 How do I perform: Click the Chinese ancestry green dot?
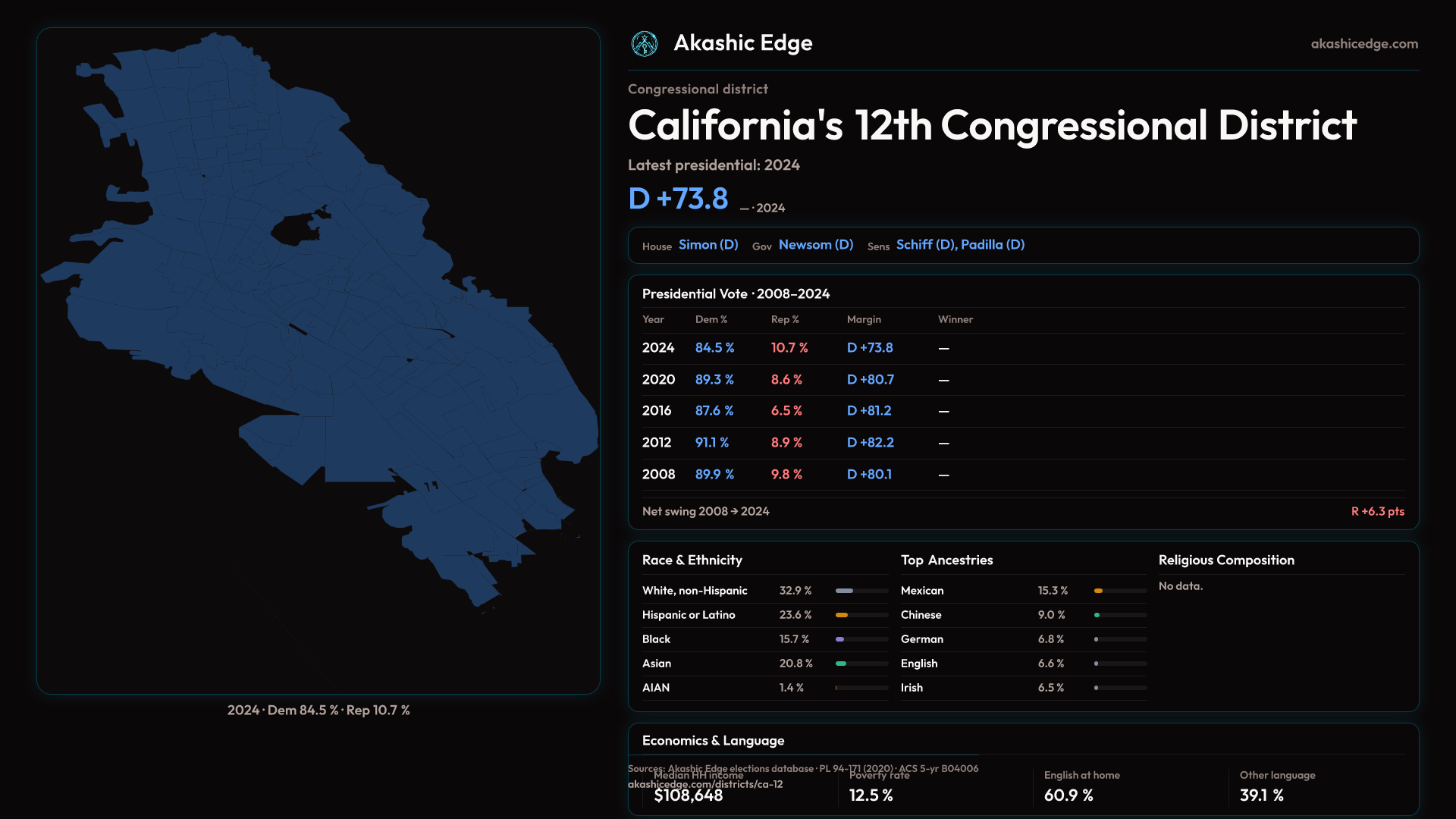[x=1097, y=615]
